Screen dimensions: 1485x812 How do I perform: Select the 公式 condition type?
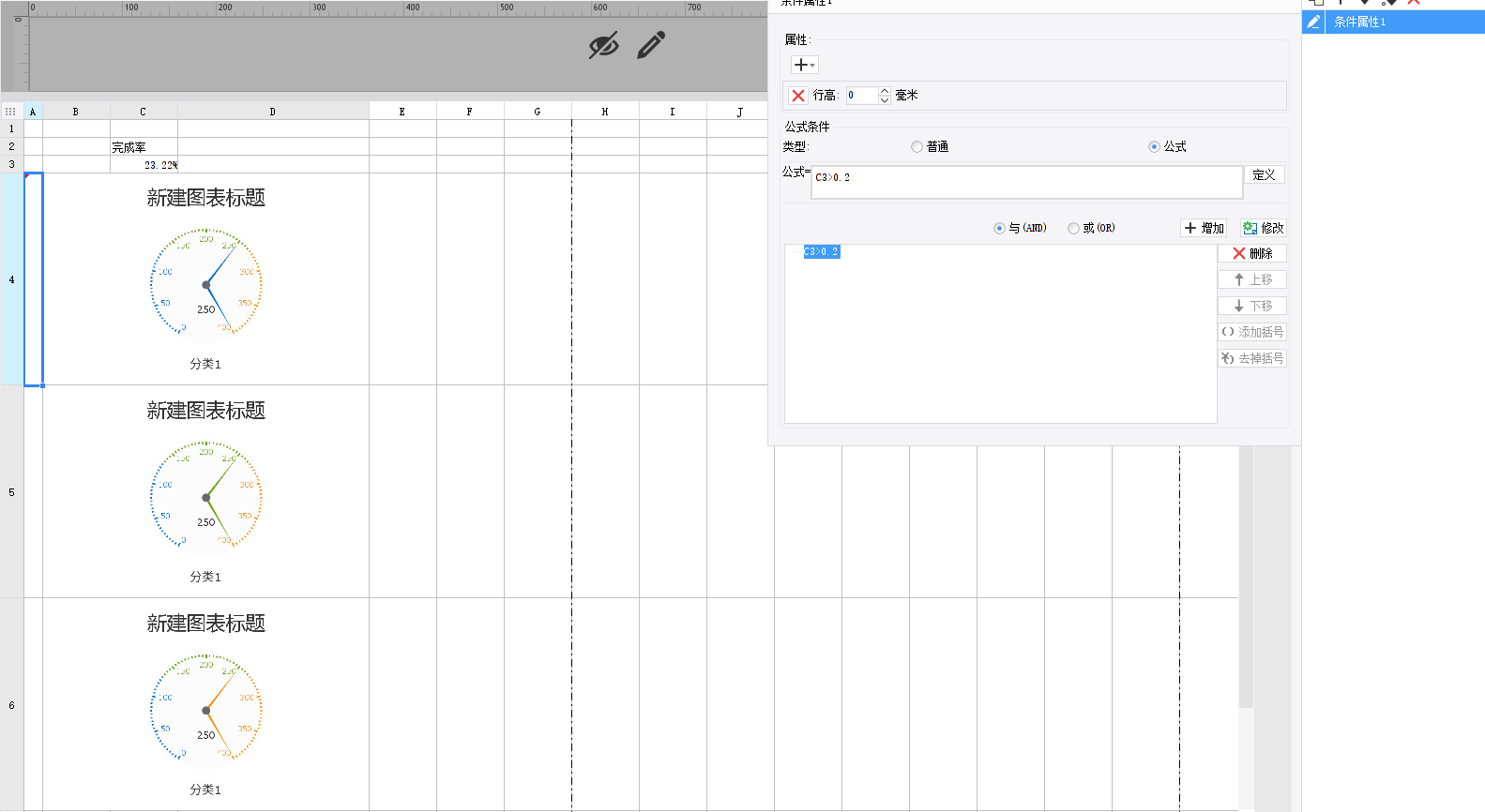1167,146
